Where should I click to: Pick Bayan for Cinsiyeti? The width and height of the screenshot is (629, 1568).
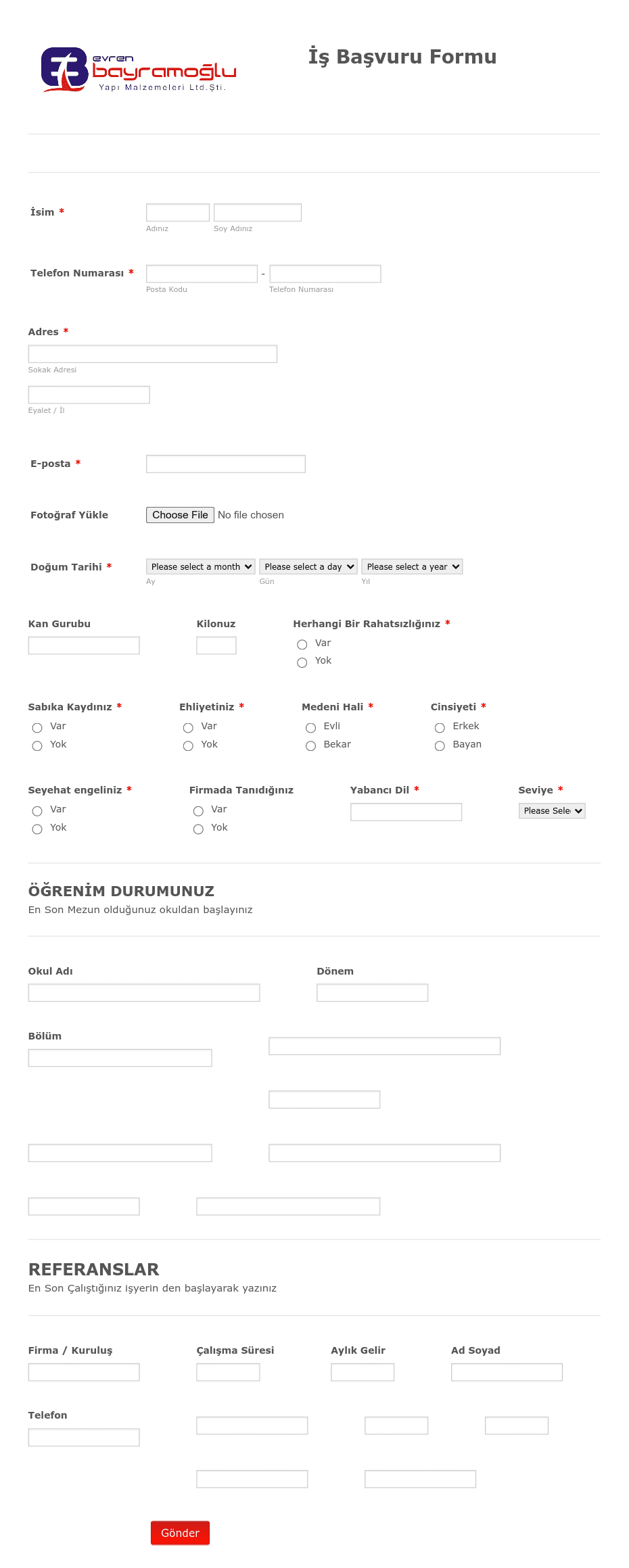440,745
